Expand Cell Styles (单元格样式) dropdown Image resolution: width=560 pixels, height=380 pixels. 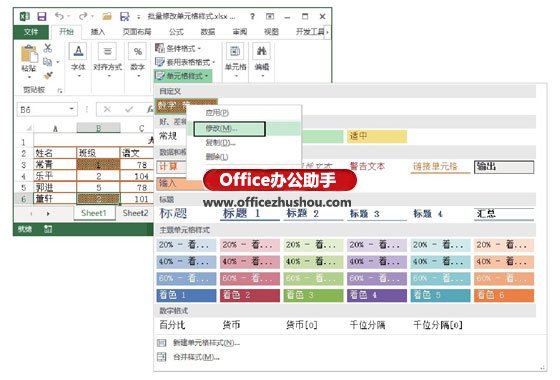coord(206,76)
